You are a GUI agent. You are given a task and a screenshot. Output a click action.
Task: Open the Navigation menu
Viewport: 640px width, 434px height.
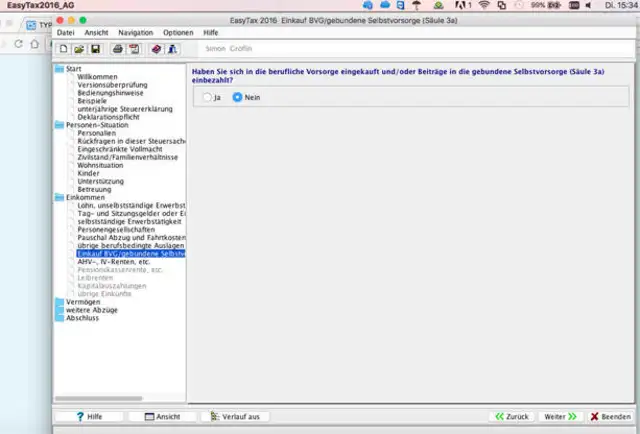136,33
